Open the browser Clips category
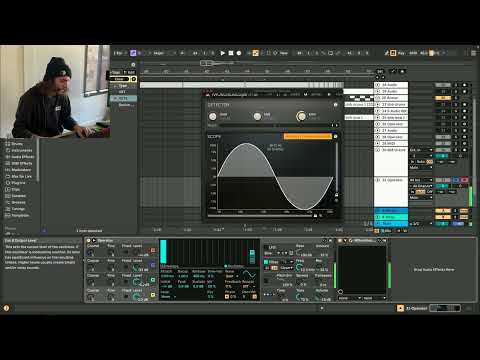 (16, 189)
